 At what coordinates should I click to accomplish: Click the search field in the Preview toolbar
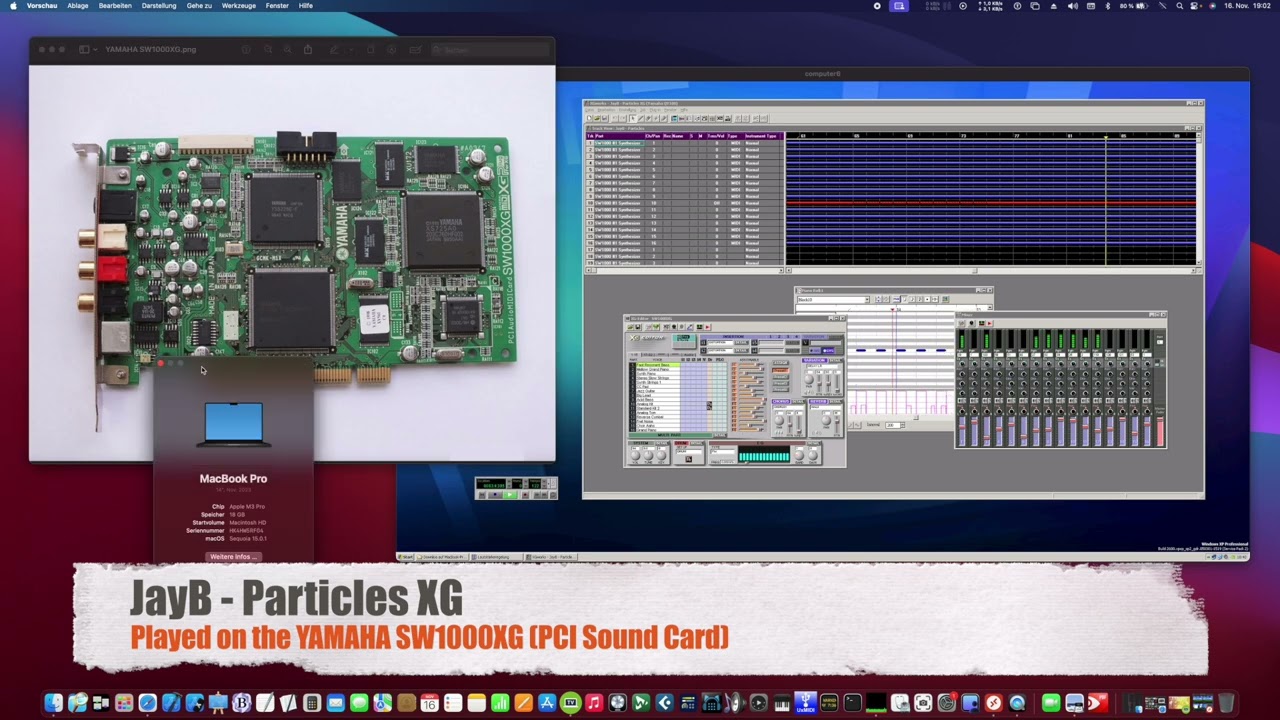click(x=490, y=49)
